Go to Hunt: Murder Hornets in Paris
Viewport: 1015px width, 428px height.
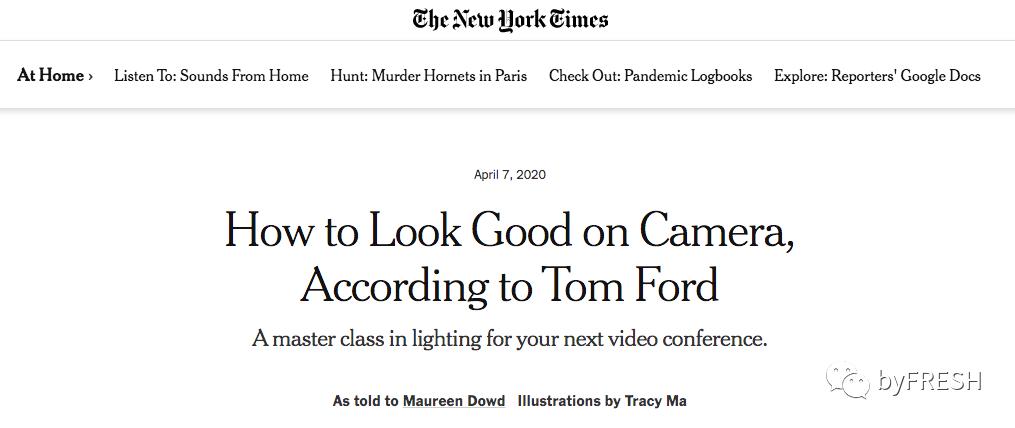coord(428,76)
